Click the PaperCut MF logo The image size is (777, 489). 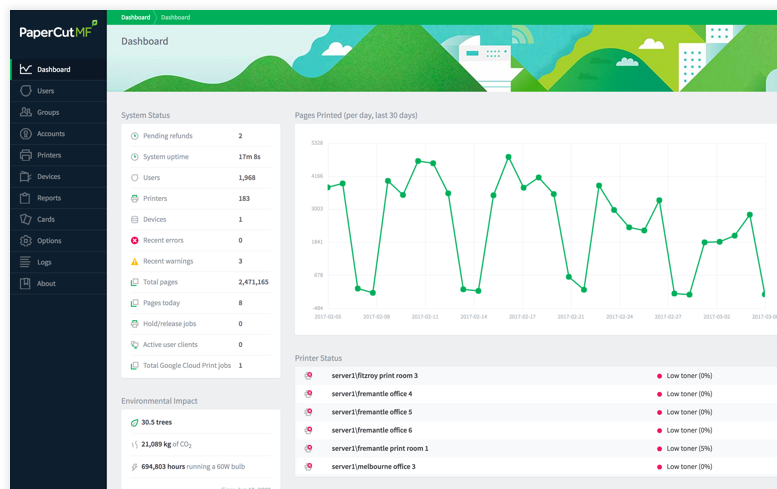(58, 31)
